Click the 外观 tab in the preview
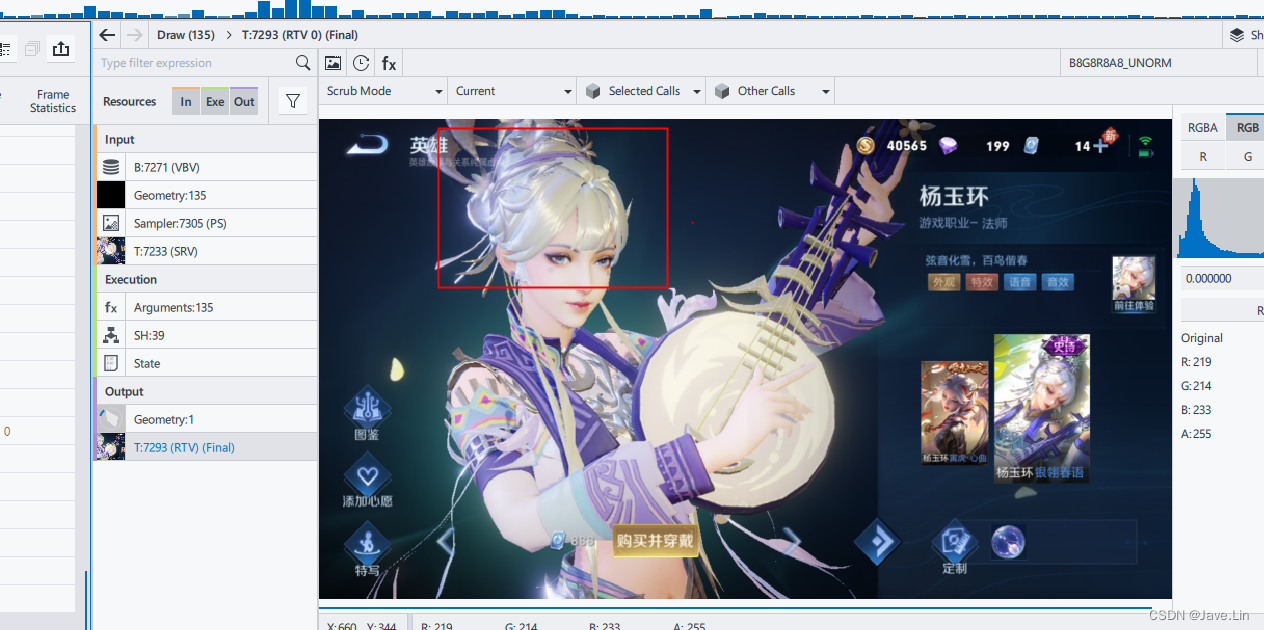Viewport: 1264px width, 630px height. click(x=945, y=282)
